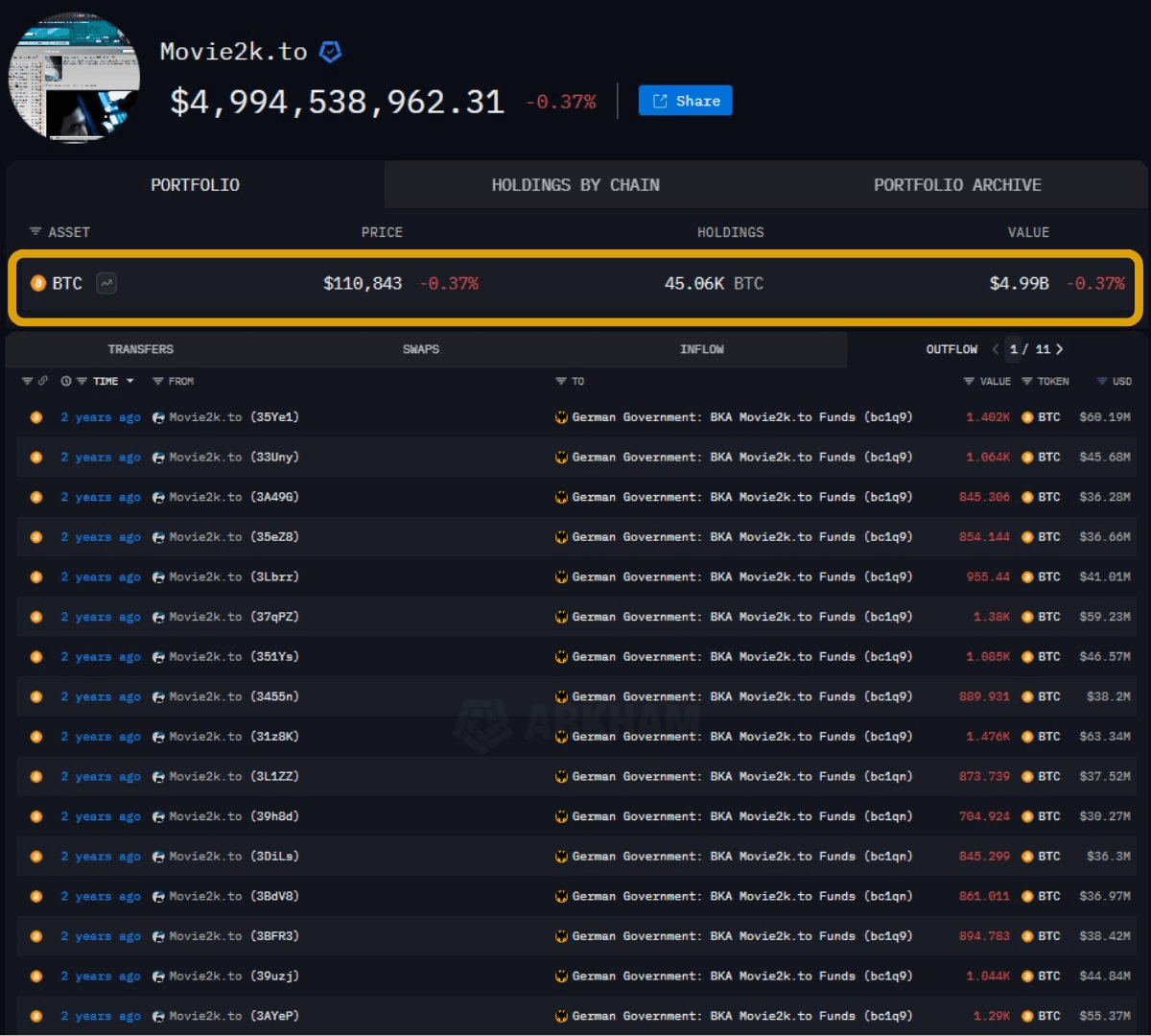Click the Movie2k entity icon before (3BFR3)

tap(158, 936)
